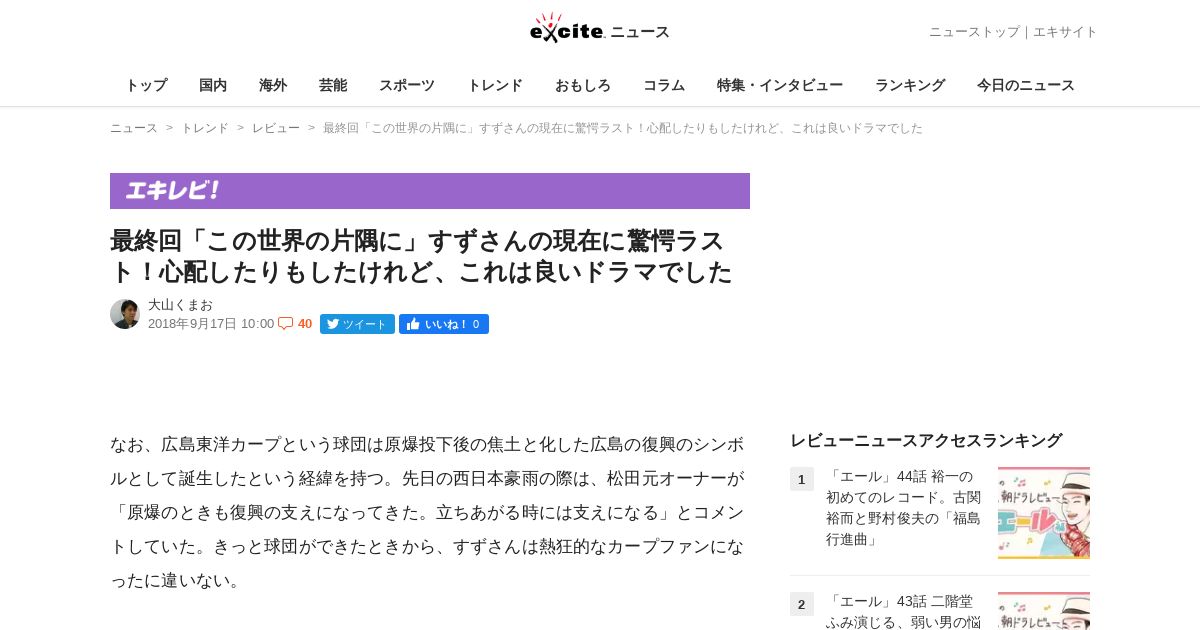Screen dimensions: 1200x630
Task: Open the 芸能 nav item
Action: [x=333, y=85]
